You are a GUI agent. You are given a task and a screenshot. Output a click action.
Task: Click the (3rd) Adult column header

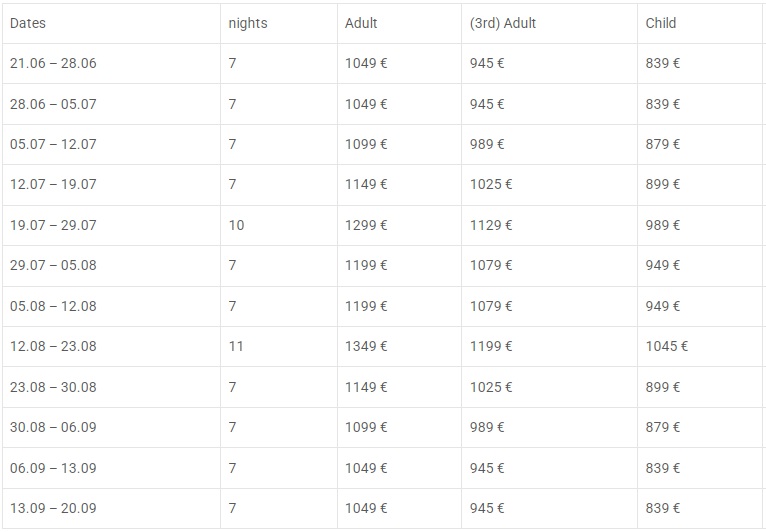(503, 23)
